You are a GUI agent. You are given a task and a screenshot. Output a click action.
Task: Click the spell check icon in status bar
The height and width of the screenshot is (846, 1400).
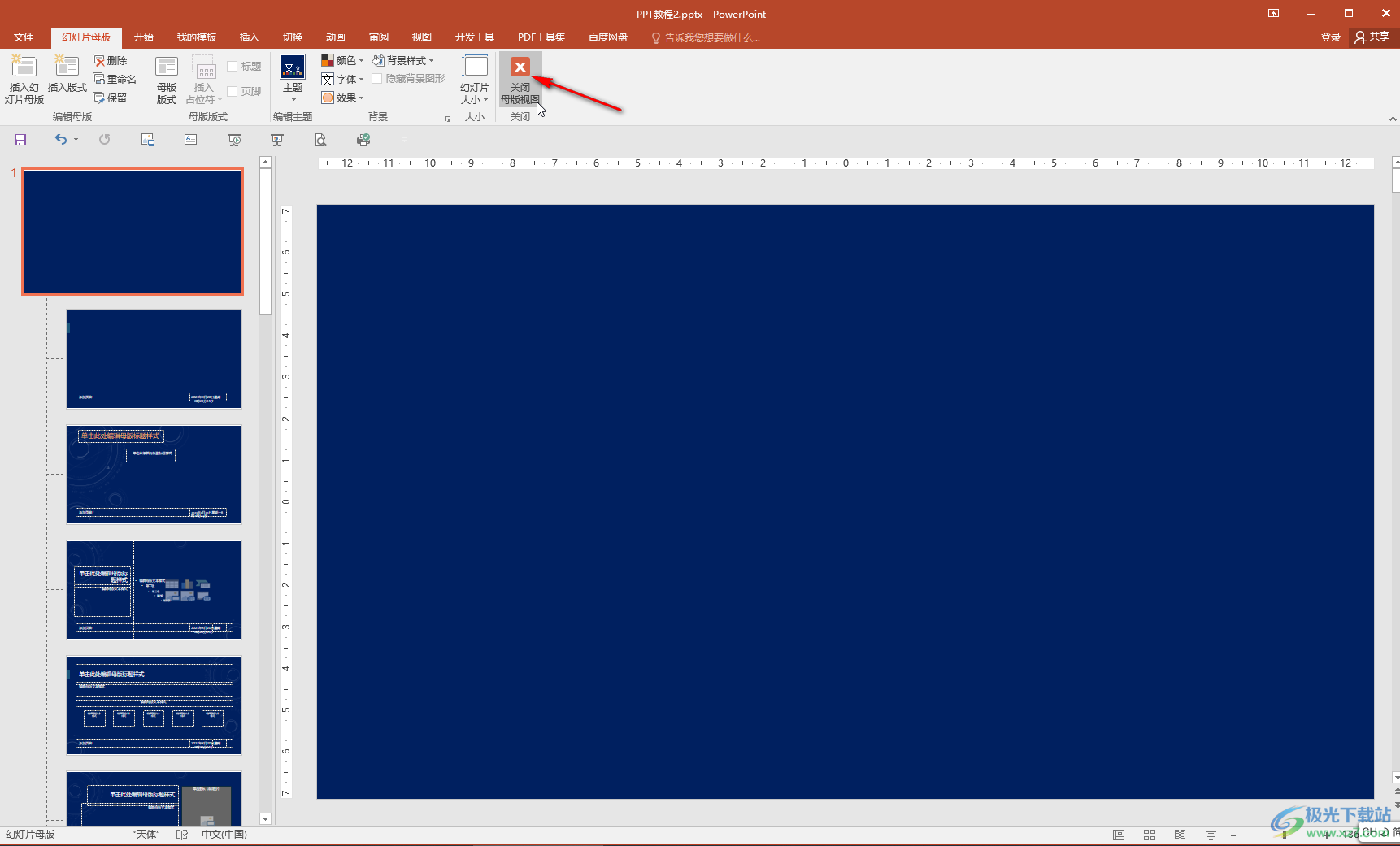(x=182, y=835)
